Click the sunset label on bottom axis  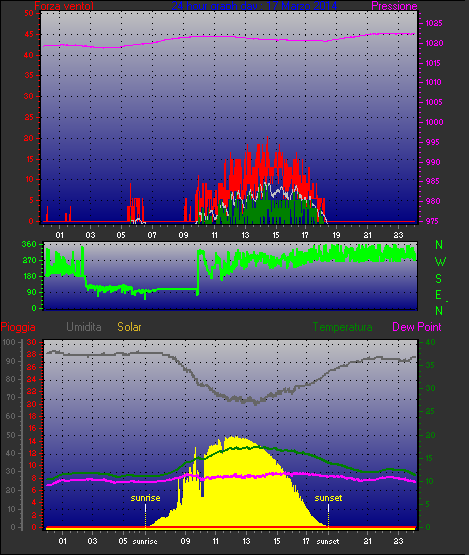pos(328,542)
